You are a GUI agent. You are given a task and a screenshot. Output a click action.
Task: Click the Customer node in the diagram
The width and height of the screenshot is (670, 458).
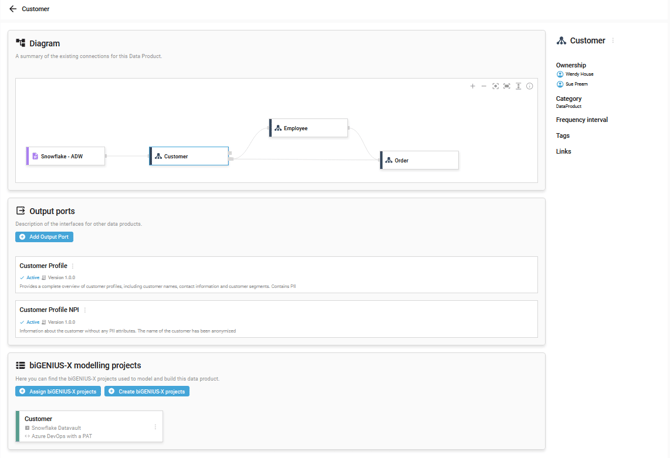189,156
